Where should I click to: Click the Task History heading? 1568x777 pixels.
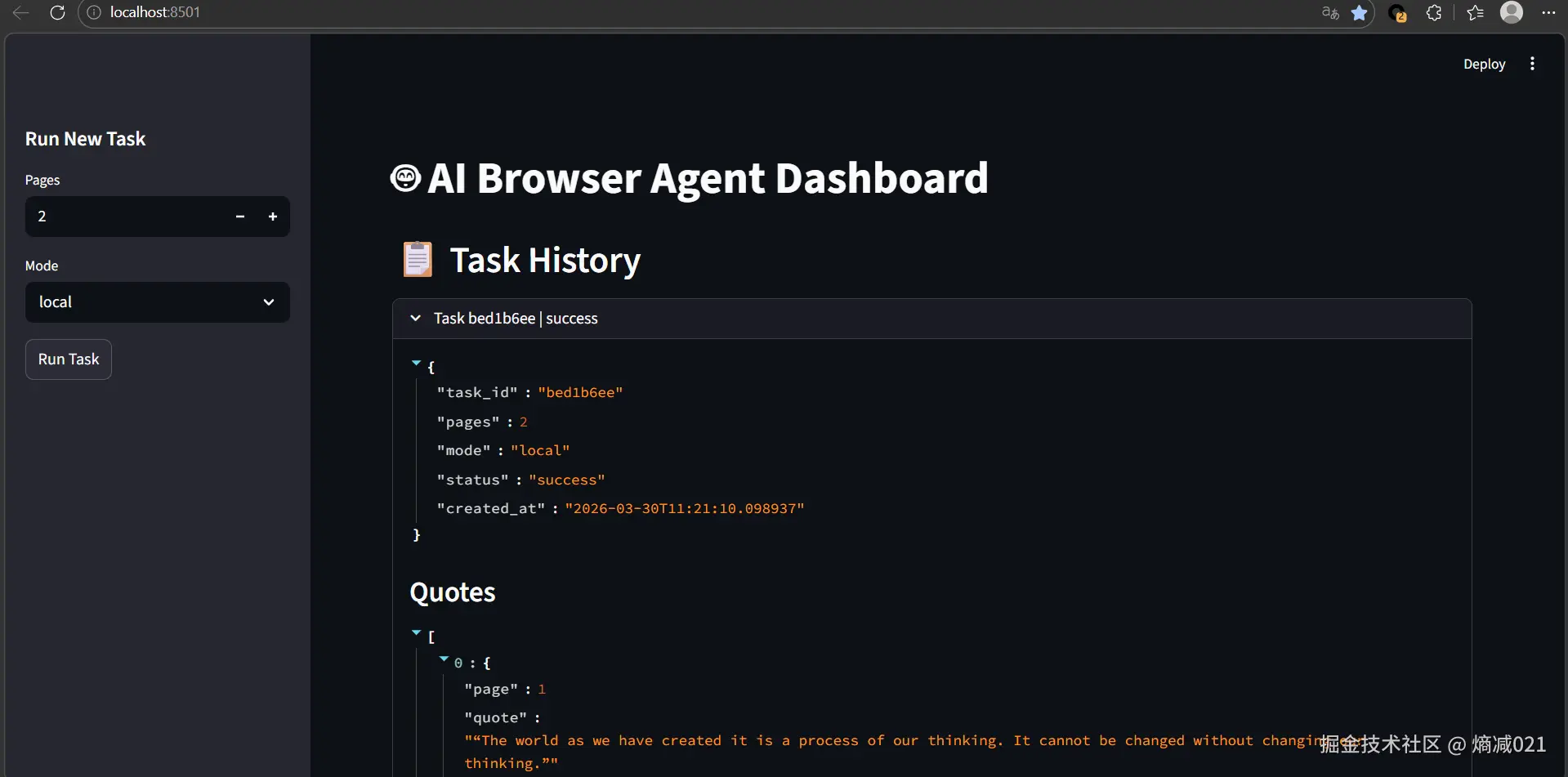coord(545,261)
